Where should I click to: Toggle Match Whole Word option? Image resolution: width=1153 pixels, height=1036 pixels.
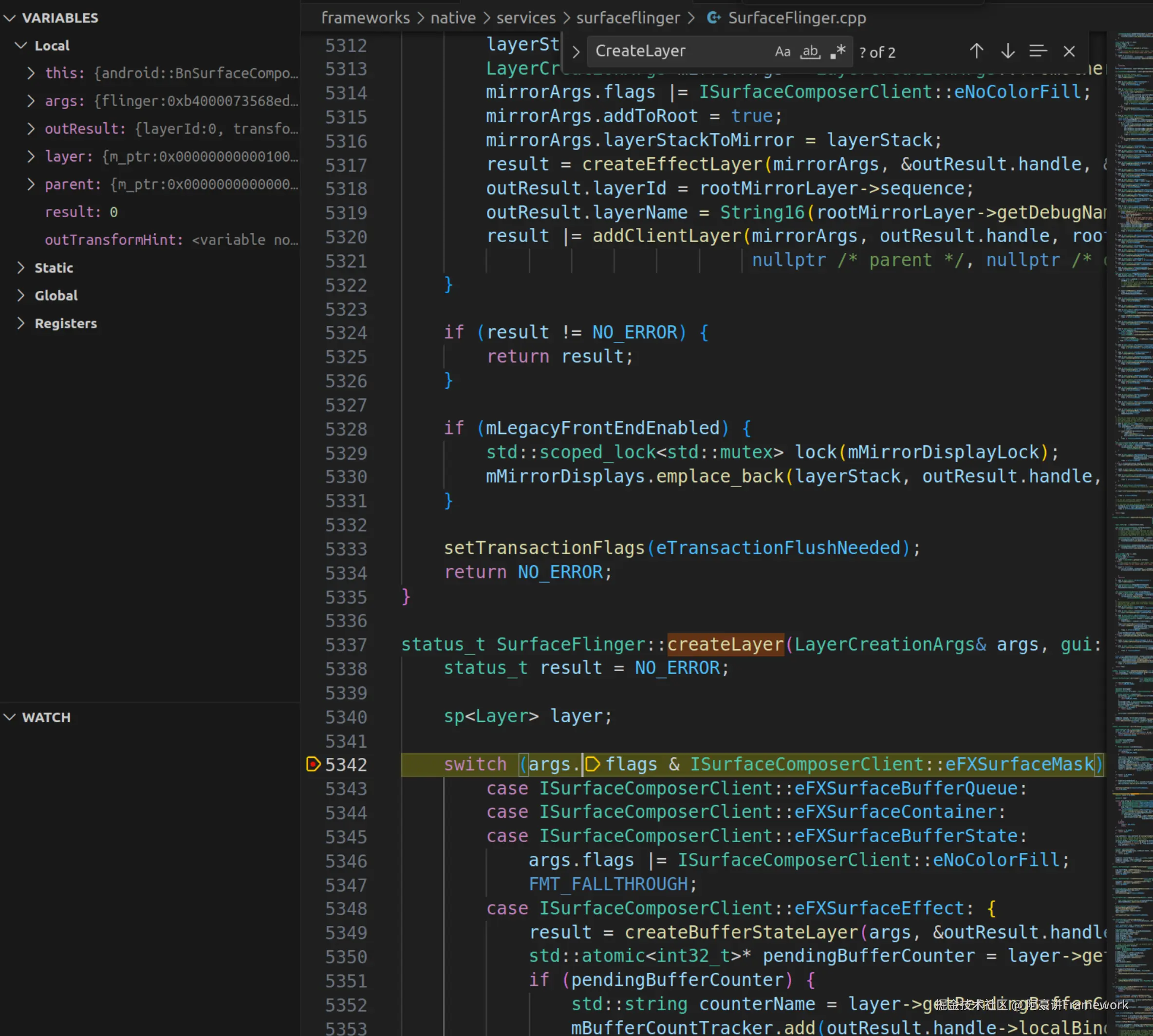tap(810, 52)
